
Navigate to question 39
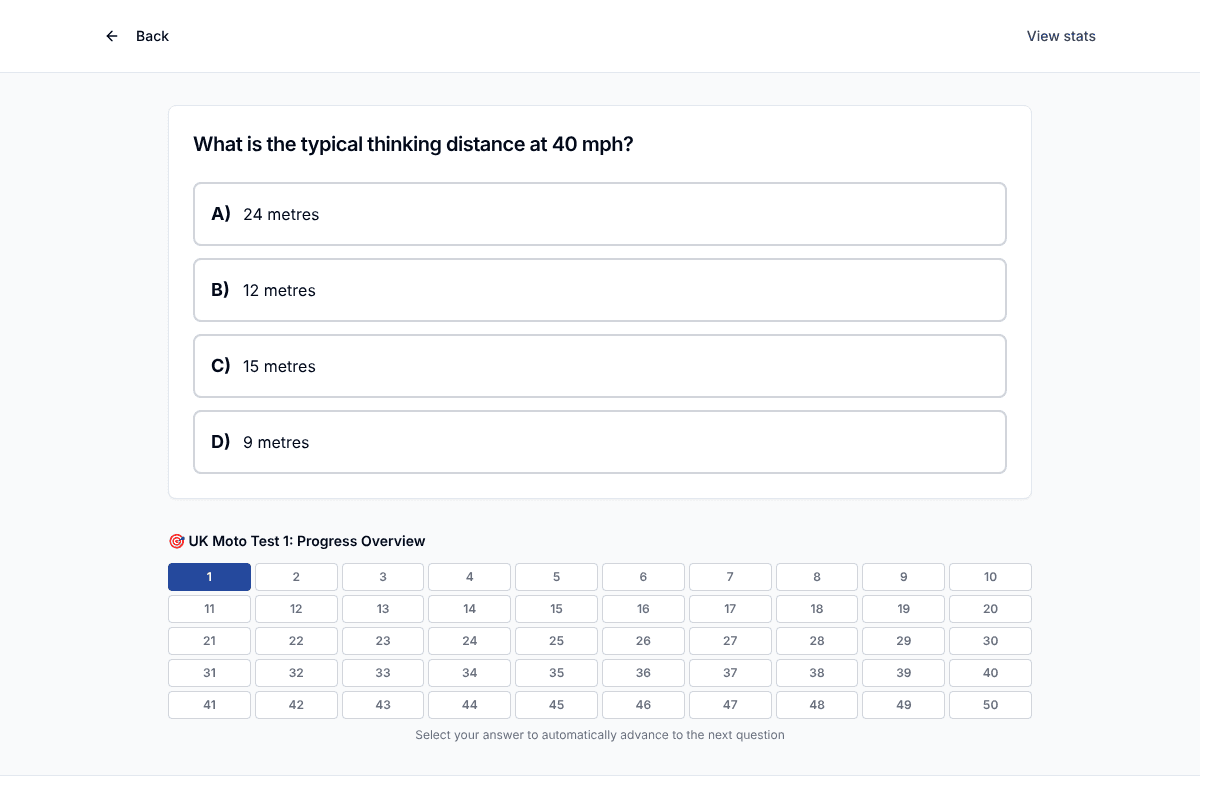tap(904, 673)
